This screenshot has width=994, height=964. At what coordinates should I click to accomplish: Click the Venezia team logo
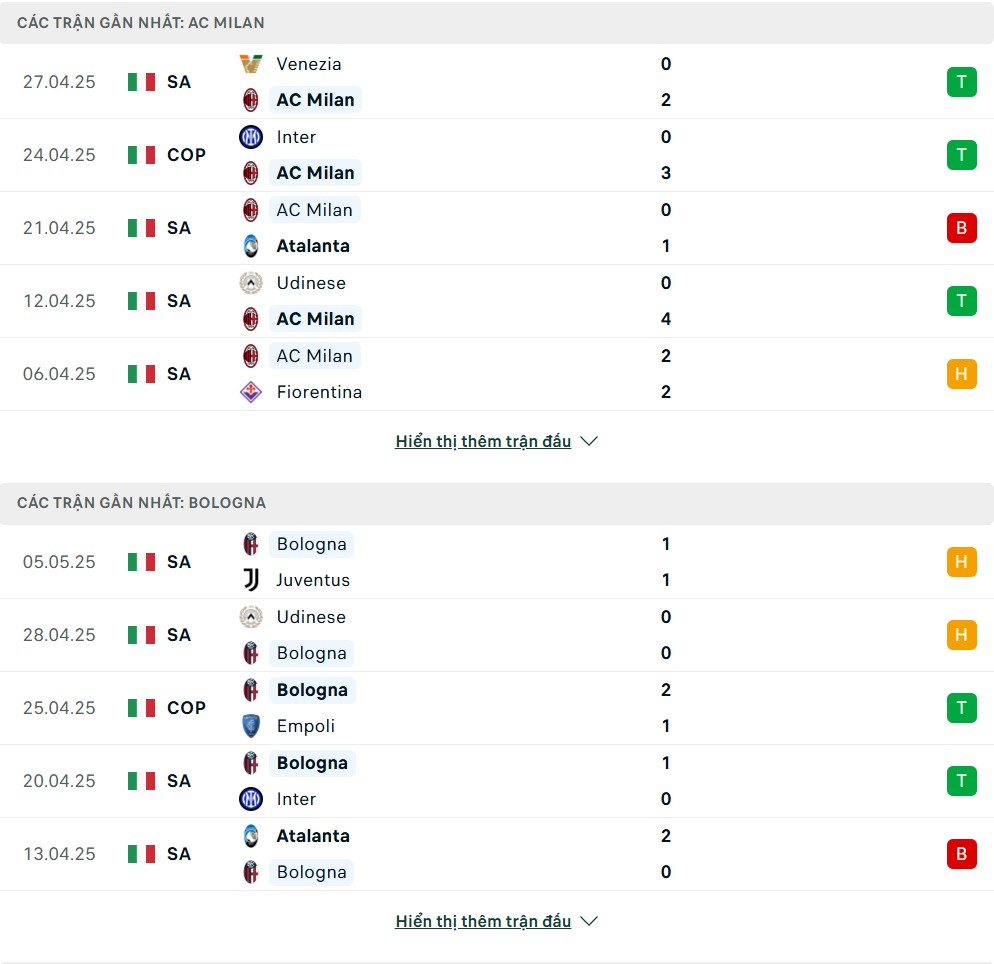point(251,64)
